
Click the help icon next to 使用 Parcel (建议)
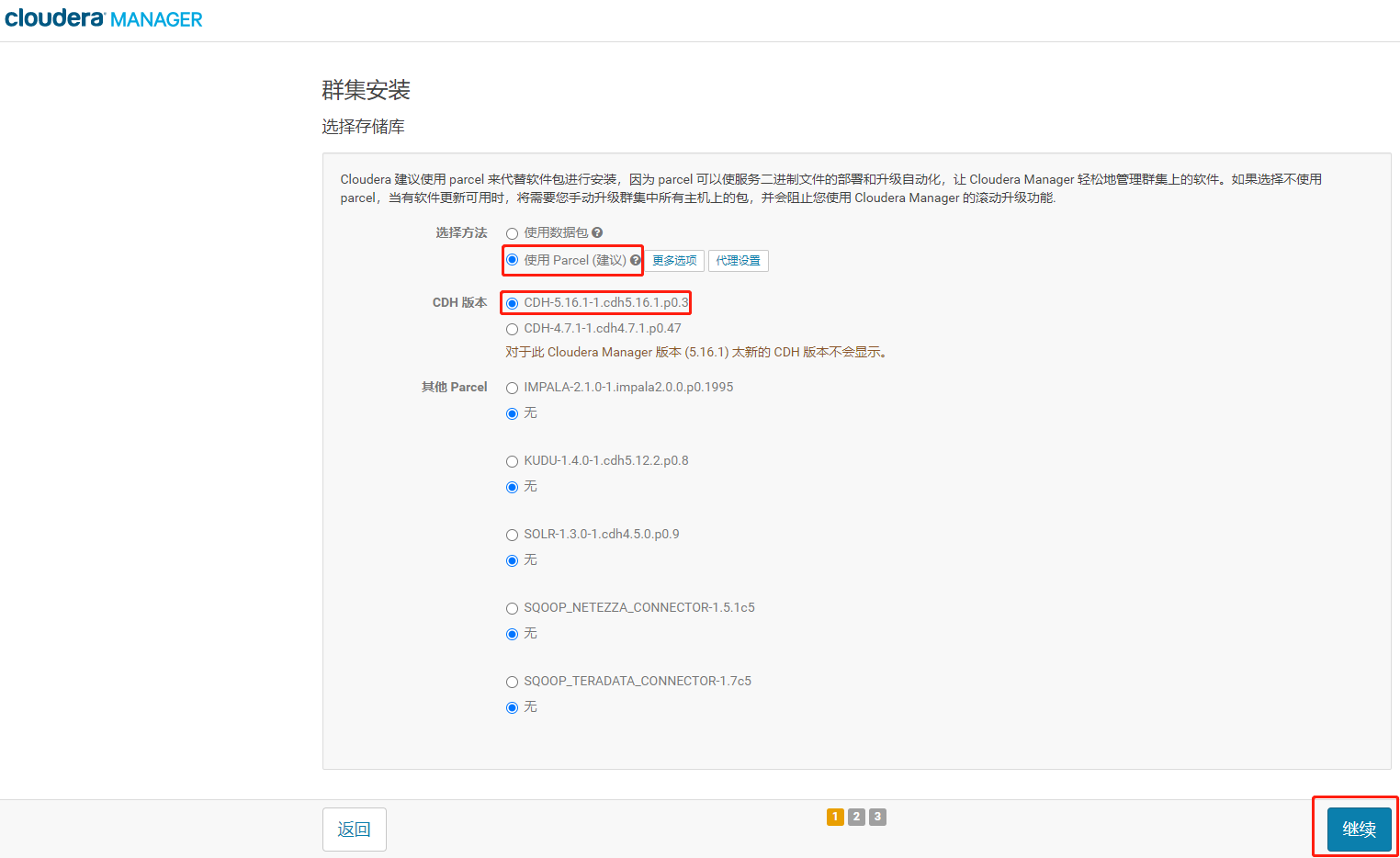pos(637,260)
